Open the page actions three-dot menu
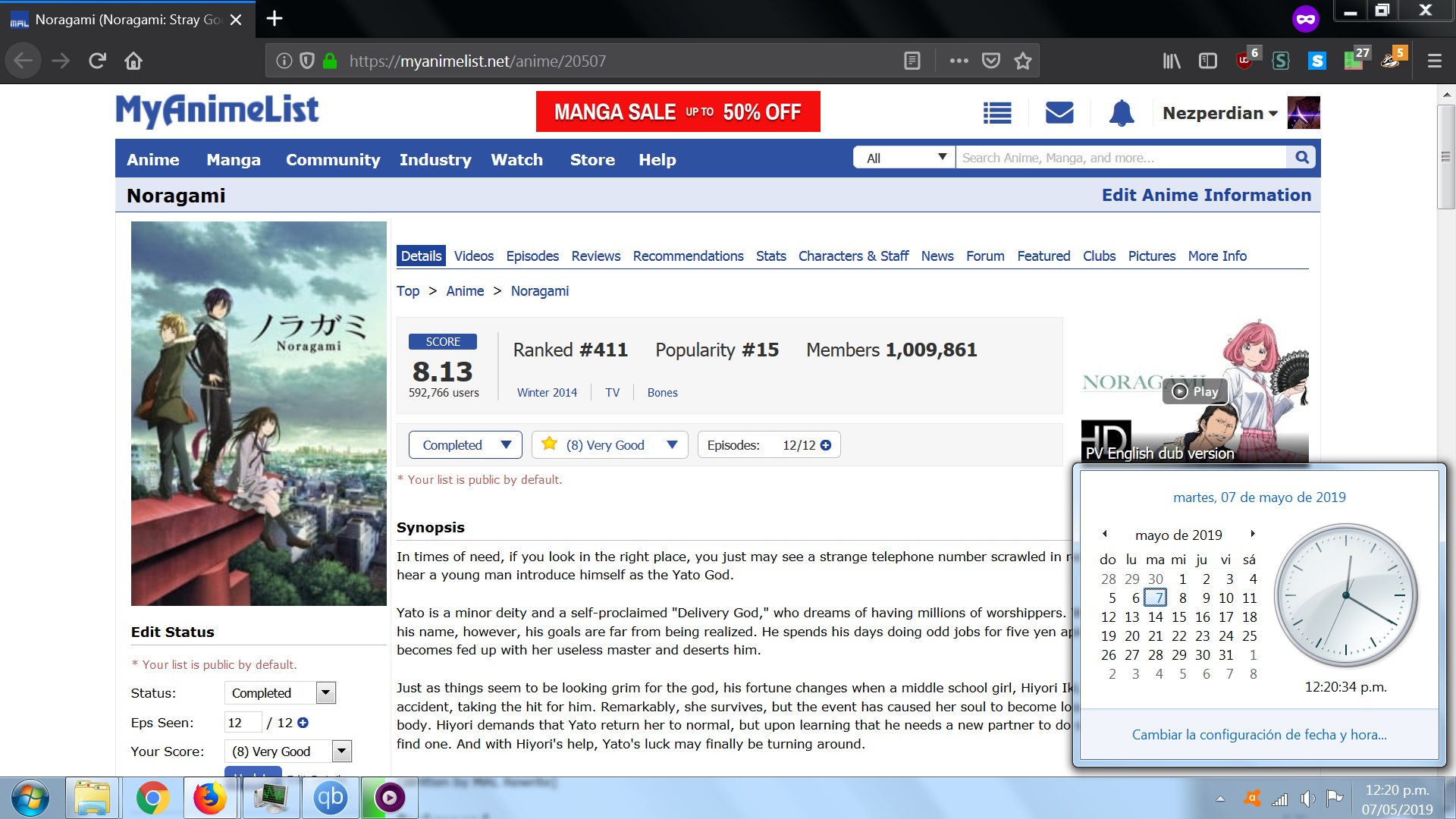1456x819 pixels. (959, 61)
